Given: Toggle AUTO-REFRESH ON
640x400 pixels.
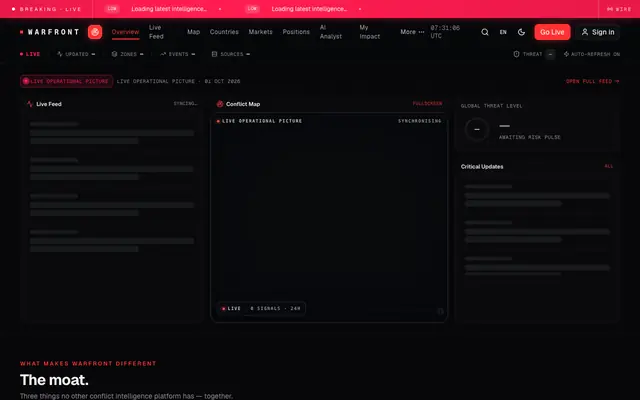Looking at the screenshot, I should [592, 54].
